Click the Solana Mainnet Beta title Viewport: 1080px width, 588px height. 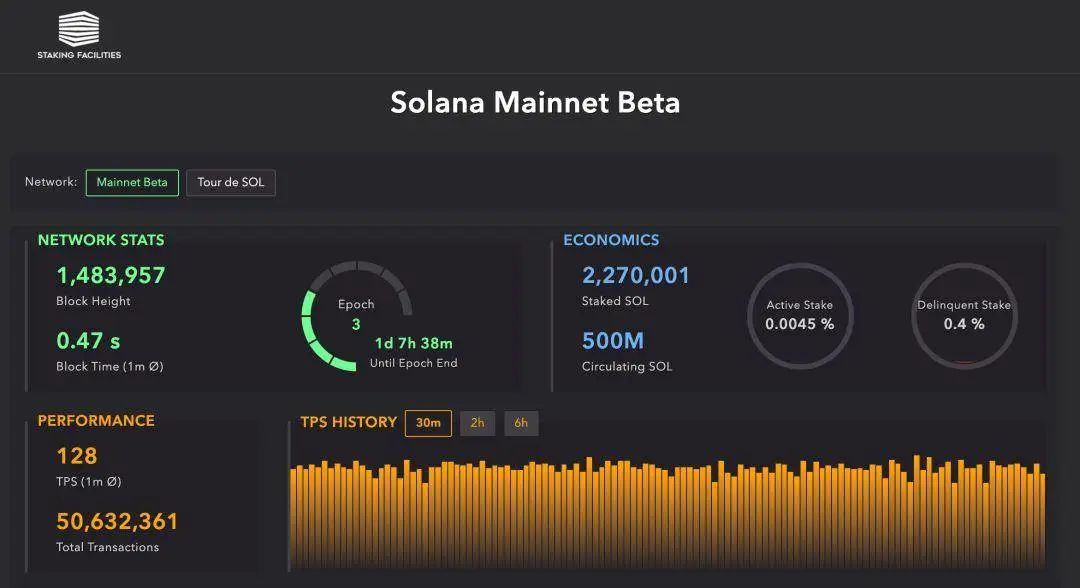click(x=535, y=102)
